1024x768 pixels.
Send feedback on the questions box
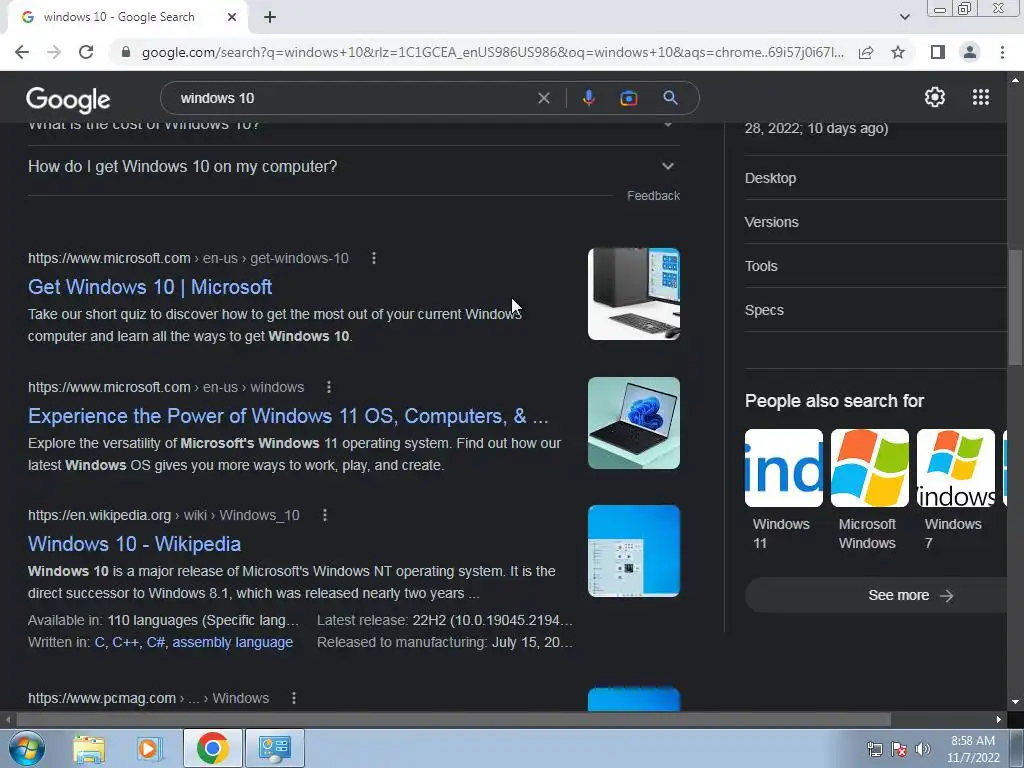click(x=653, y=196)
